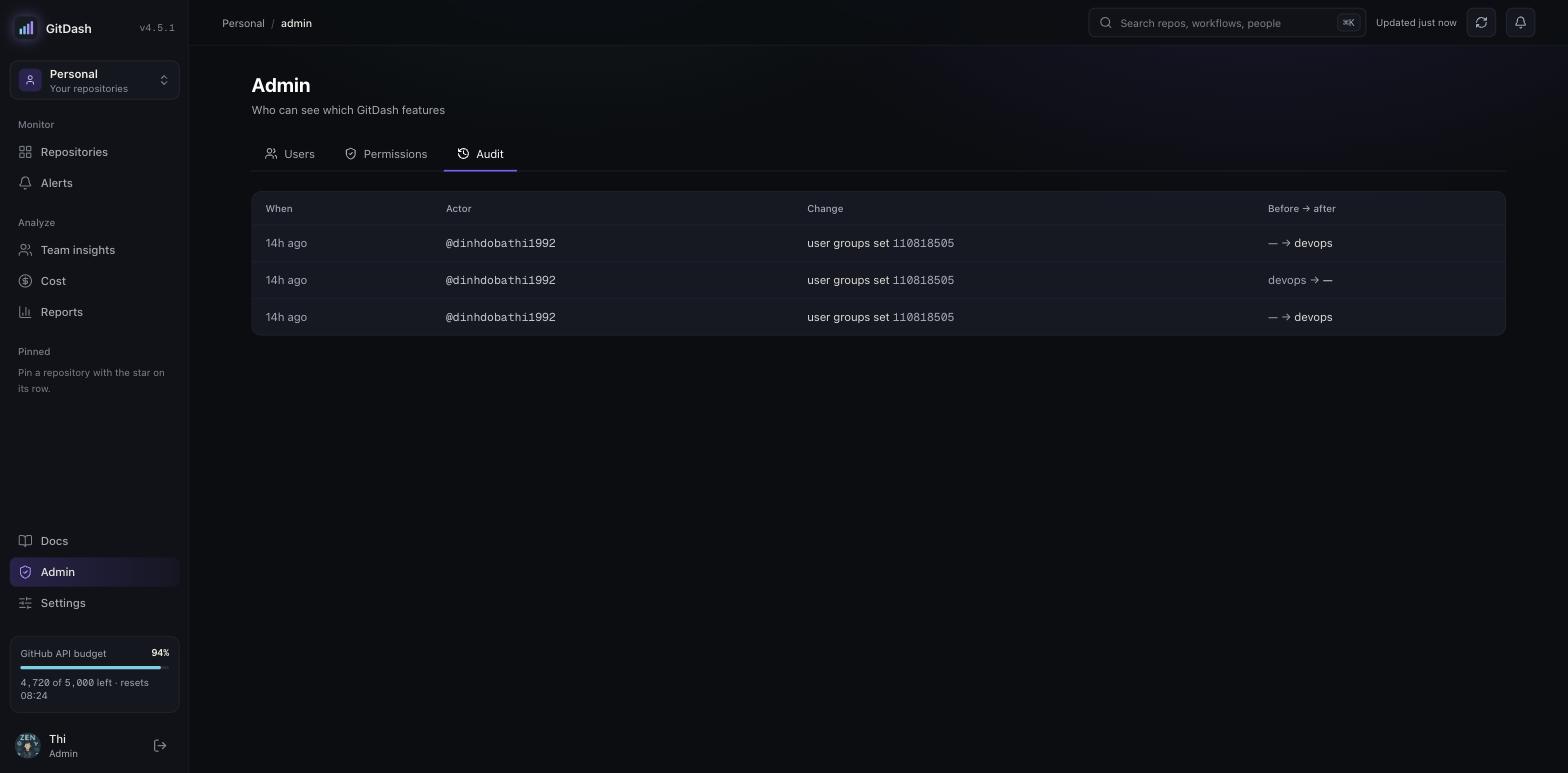The width and height of the screenshot is (1568, 773).
Task: Click the Reports bar chart icon
Action: pyautogui.click(x=25, y=312)
